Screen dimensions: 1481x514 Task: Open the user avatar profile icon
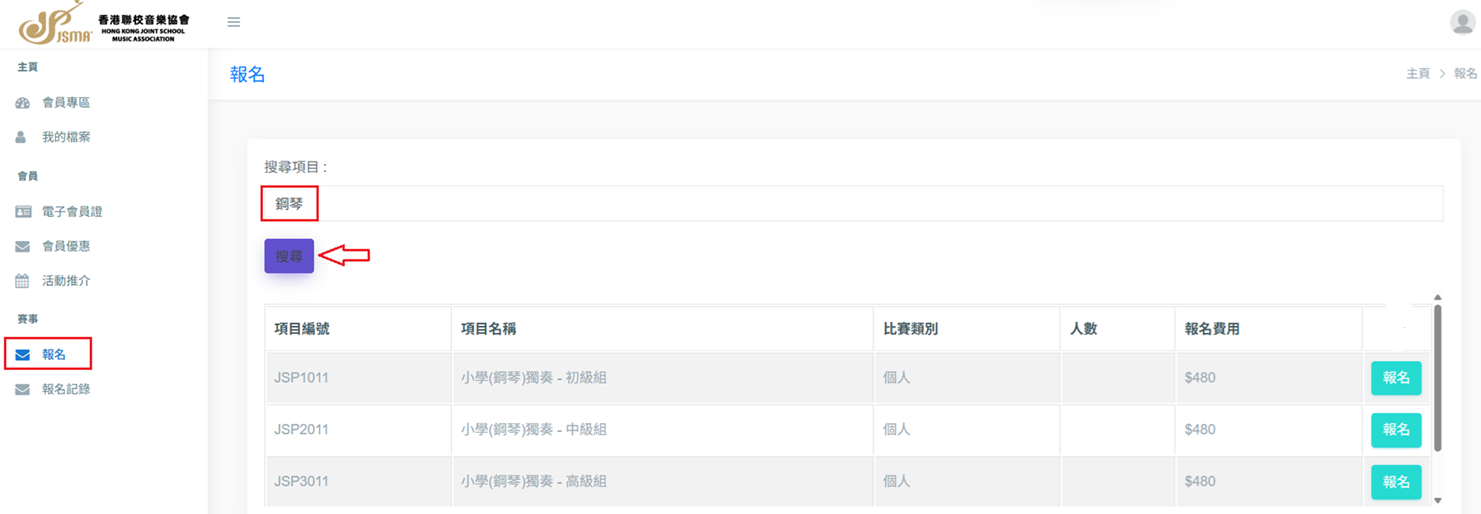tap(1462, 22)
